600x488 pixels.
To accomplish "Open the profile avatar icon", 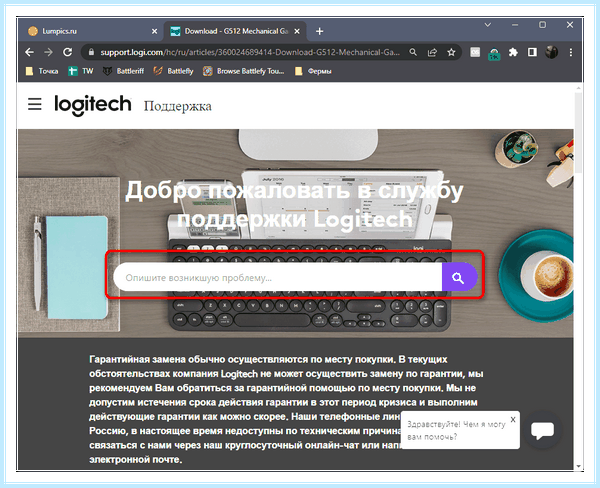I will [x=551, y=52].
